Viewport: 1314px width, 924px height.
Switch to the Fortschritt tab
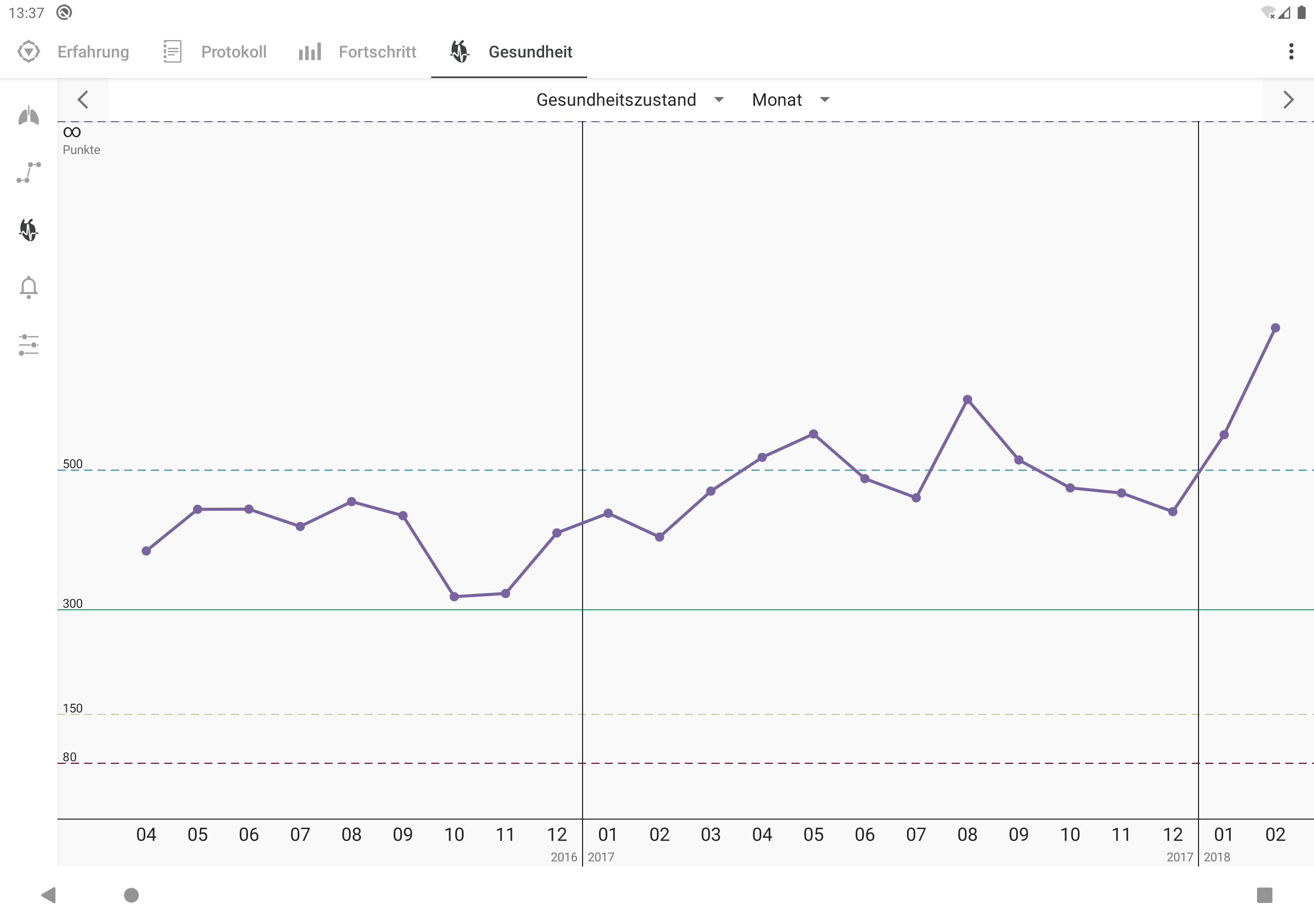click(x=358, y=51)
